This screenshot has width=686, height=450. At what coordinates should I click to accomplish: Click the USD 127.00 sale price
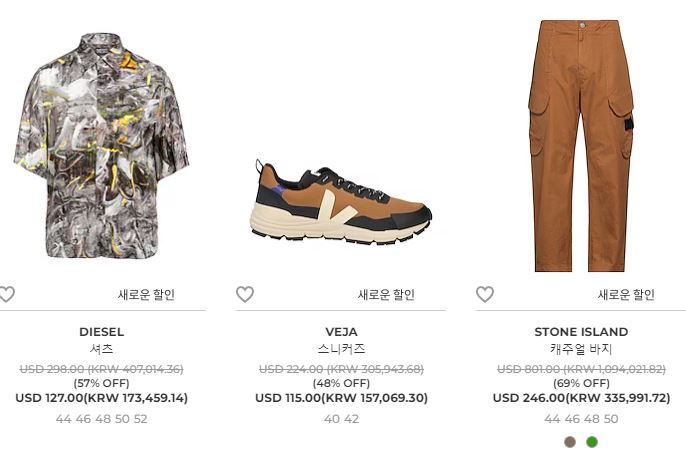click(49, 398)
